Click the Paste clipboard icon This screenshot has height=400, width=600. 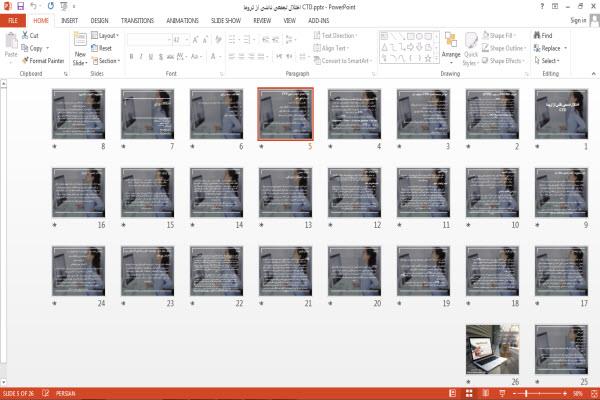point(11,41)
